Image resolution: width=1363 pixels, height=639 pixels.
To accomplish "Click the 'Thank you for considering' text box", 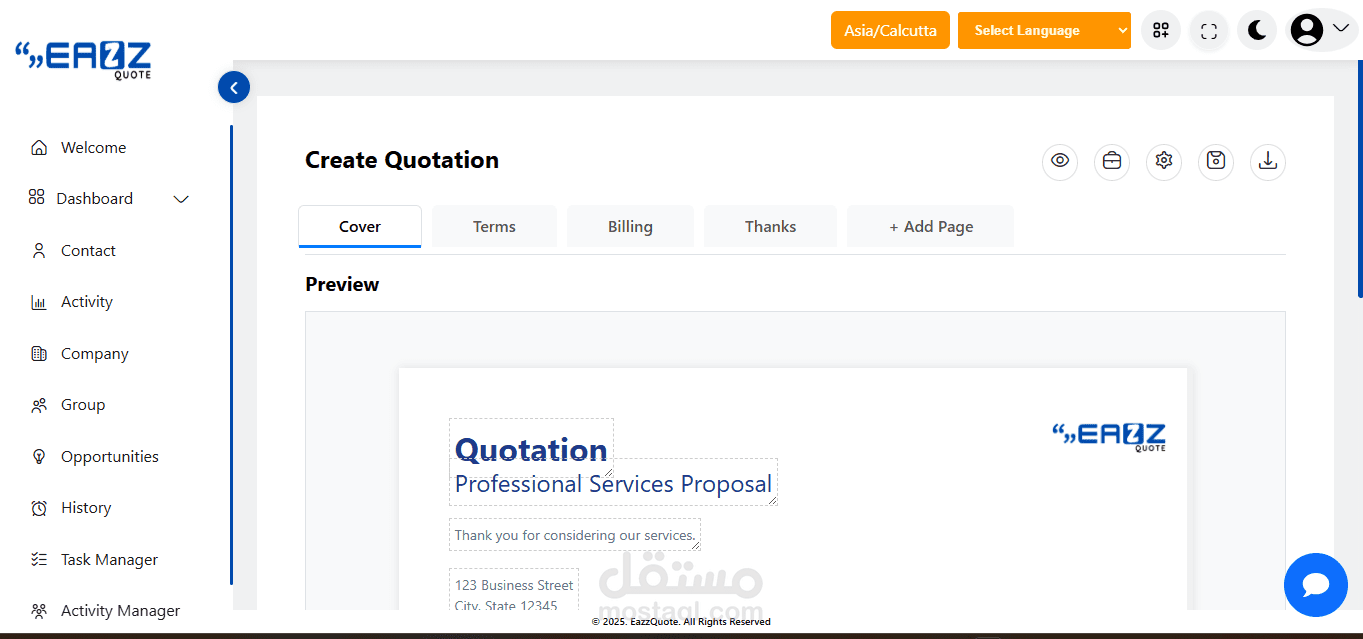I will click(575, 535).
